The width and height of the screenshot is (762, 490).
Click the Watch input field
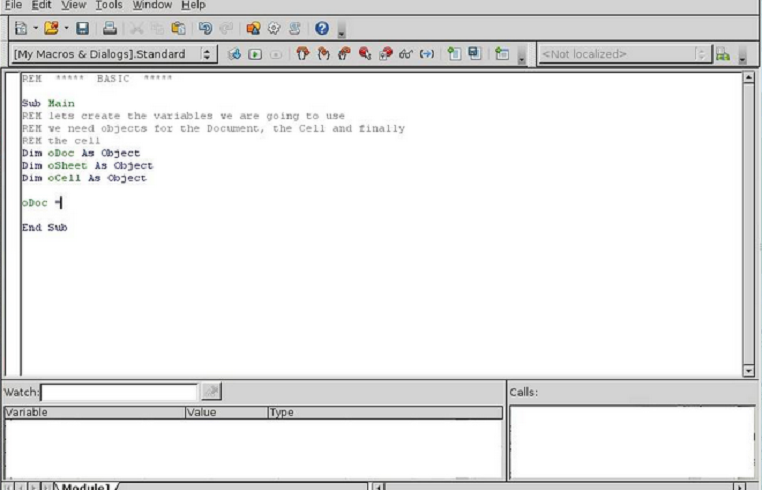120,392
